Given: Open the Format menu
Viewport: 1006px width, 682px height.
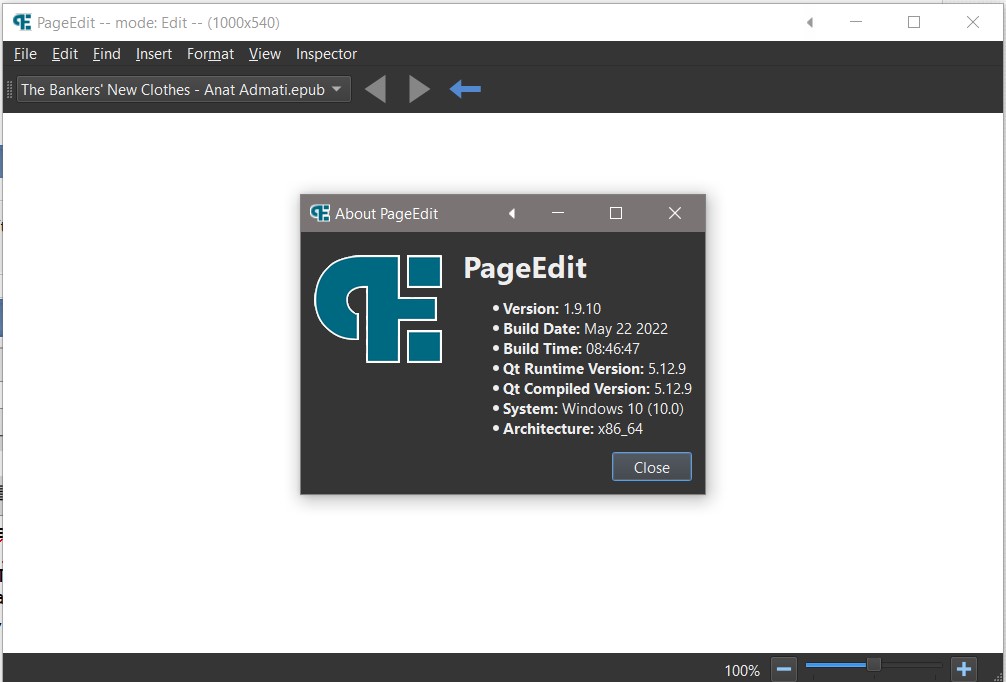Looking at the screenshot, I should [210, 54].
